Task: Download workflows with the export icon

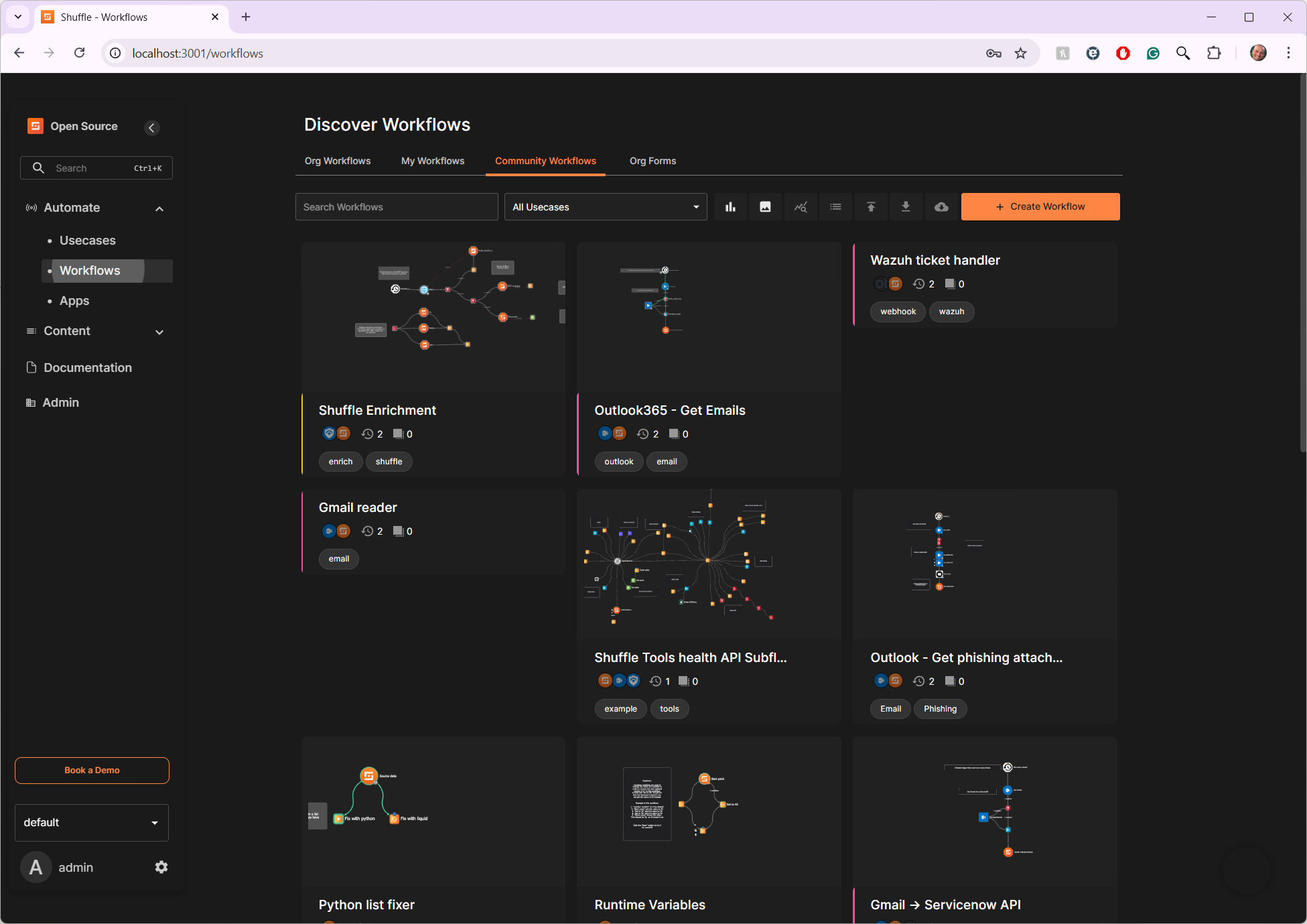Action: tap(906, 206)
